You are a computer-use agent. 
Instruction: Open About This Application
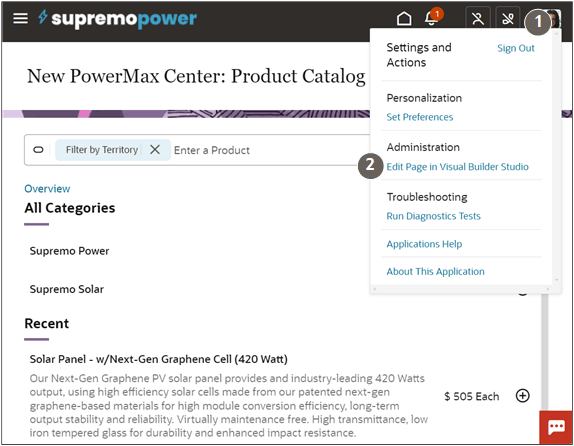coord(435,271)
